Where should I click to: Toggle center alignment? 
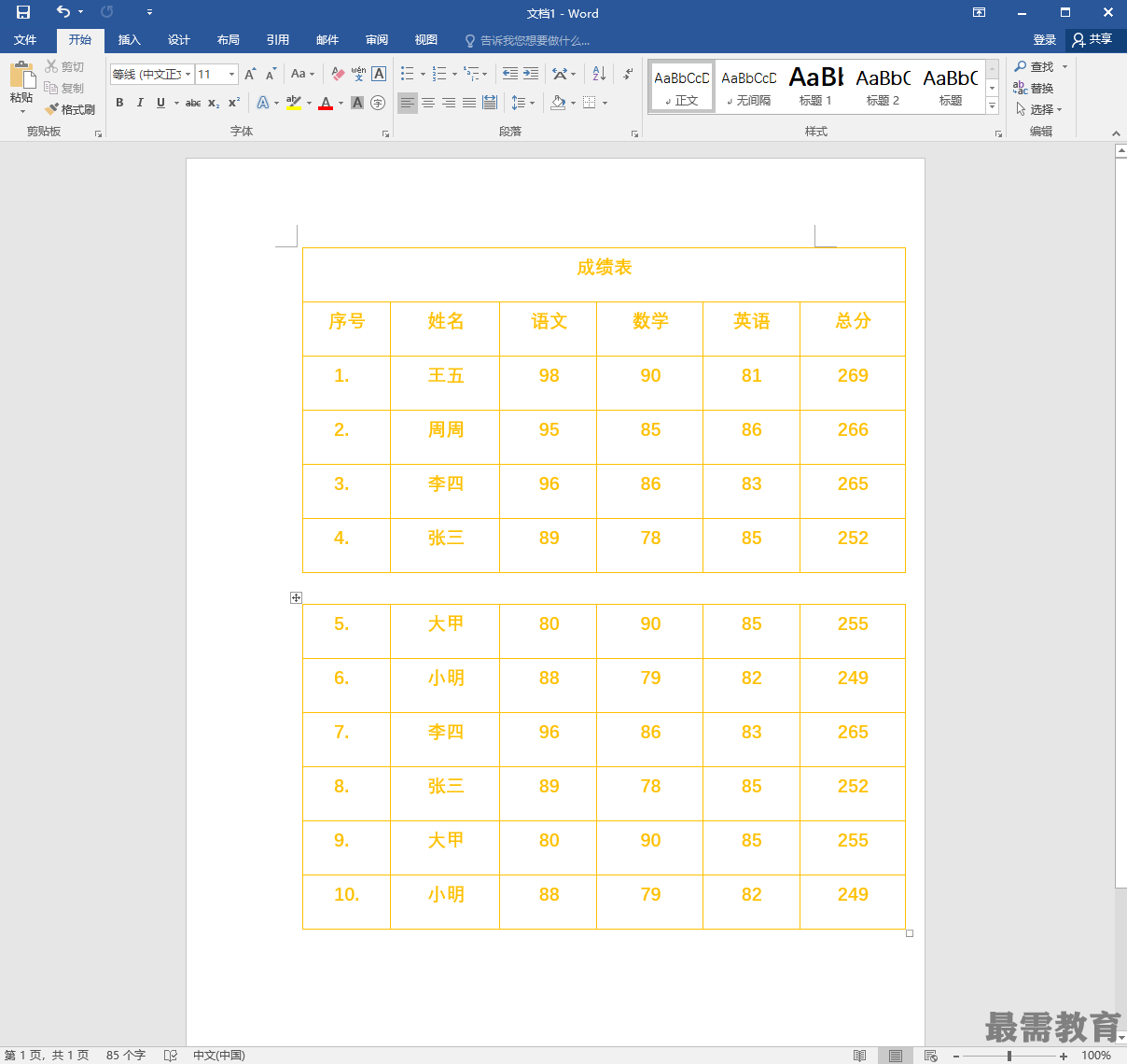428,103
